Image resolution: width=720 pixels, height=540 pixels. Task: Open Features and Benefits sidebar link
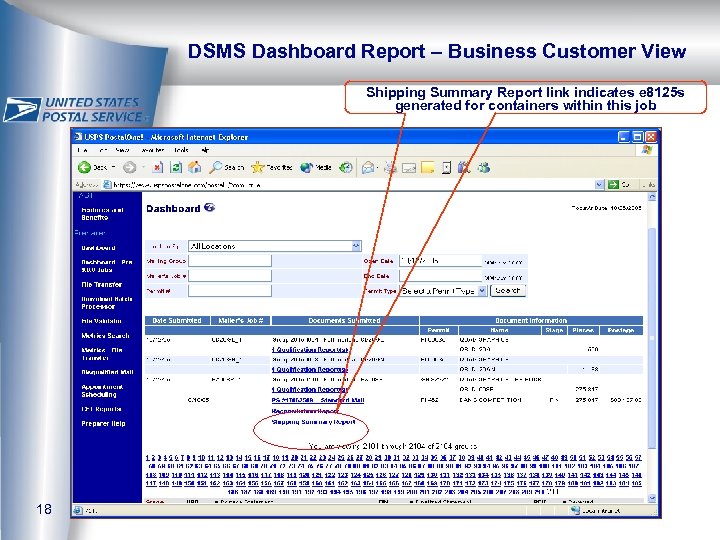(102, 214)
